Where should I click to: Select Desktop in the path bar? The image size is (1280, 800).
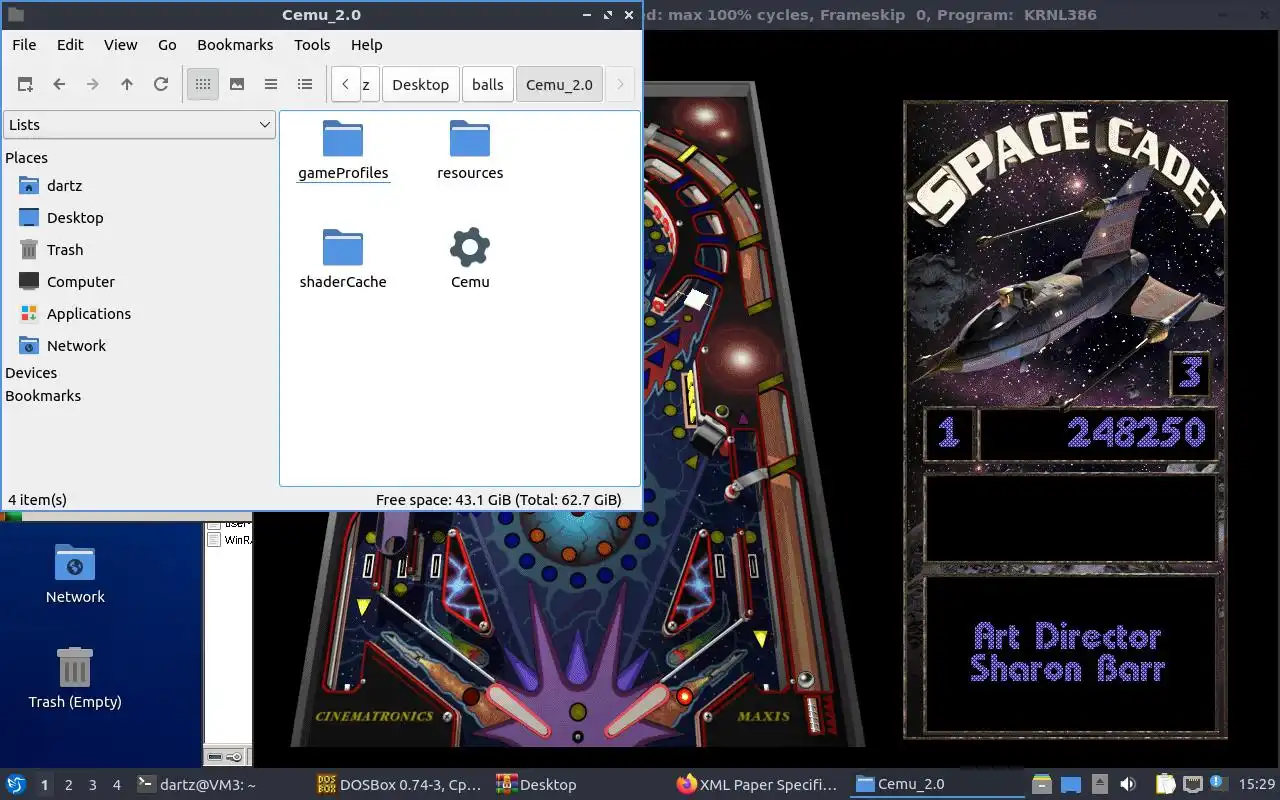point(420,85)
